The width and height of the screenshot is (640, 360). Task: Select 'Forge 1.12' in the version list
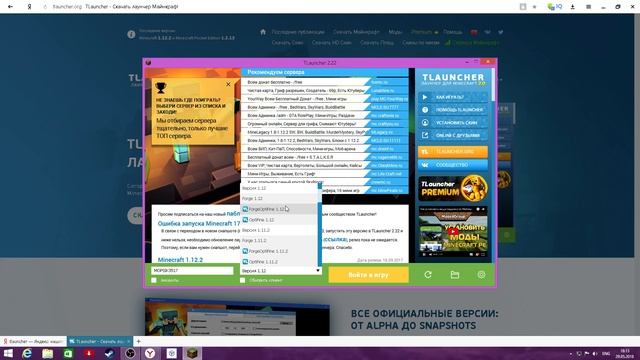(x=278, y=198)
